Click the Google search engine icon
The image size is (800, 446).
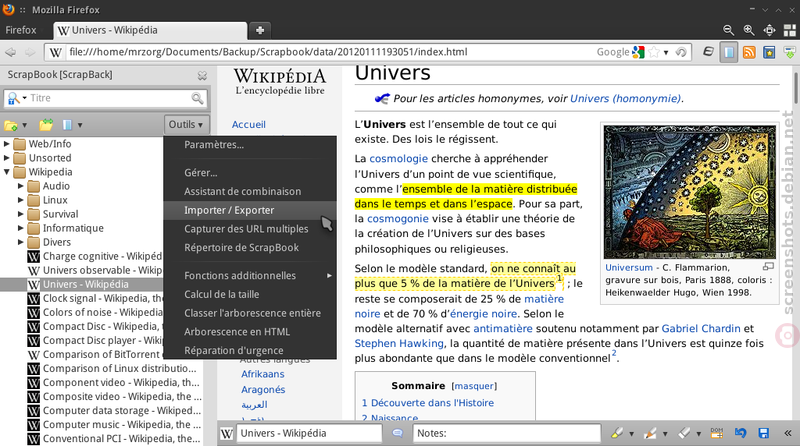tap(638, 52)
